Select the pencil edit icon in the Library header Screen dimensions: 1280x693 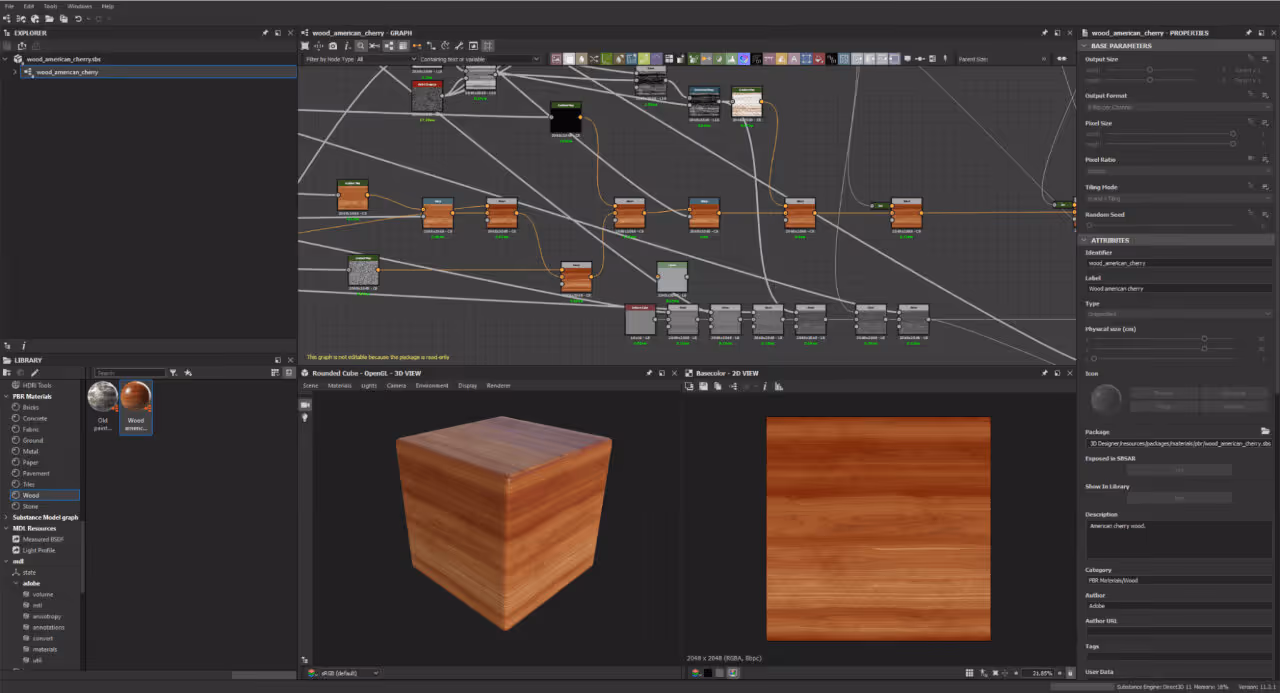point(35,372)
